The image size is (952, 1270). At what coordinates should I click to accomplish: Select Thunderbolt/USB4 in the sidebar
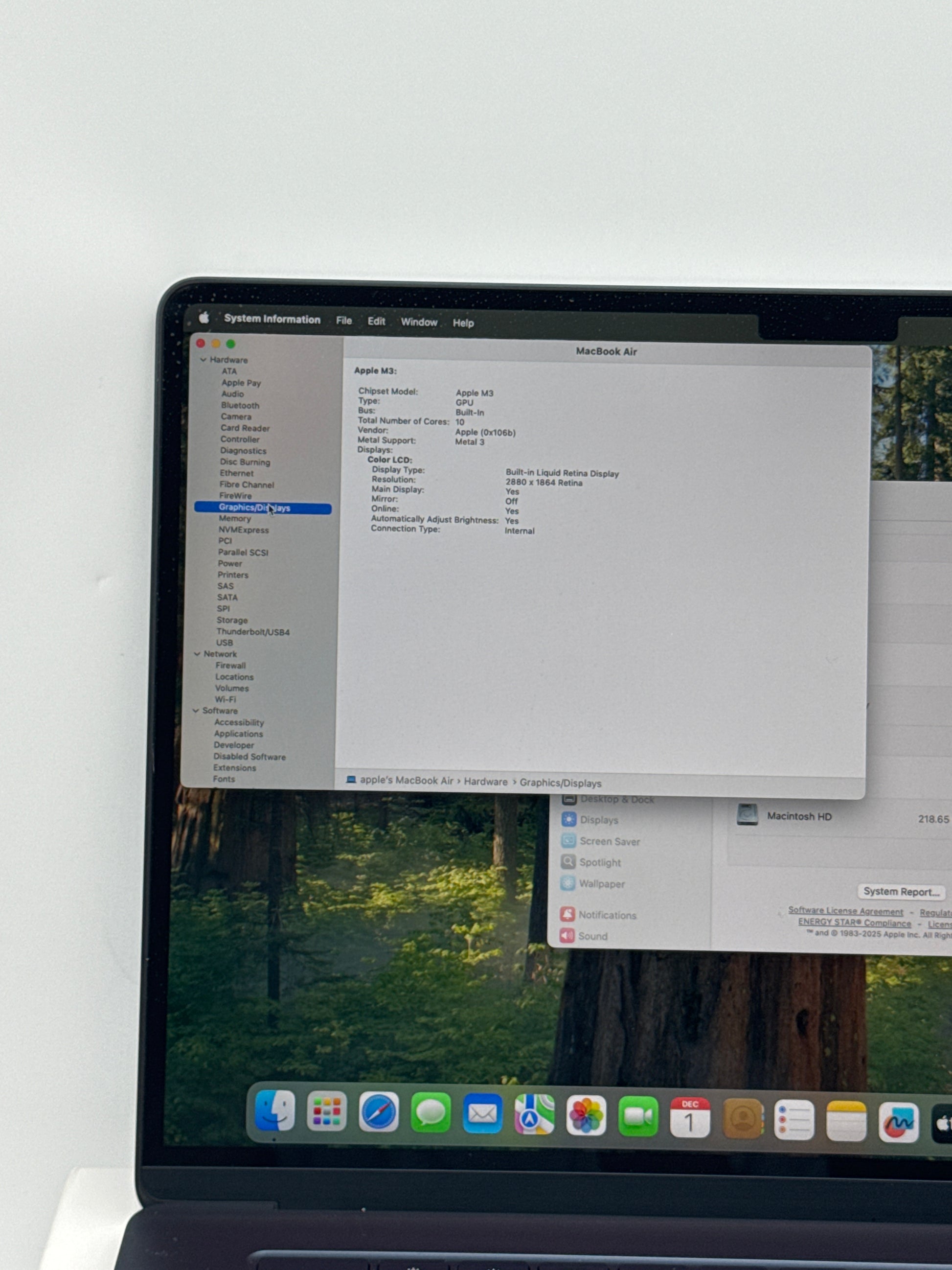click(x=252, y=632)
